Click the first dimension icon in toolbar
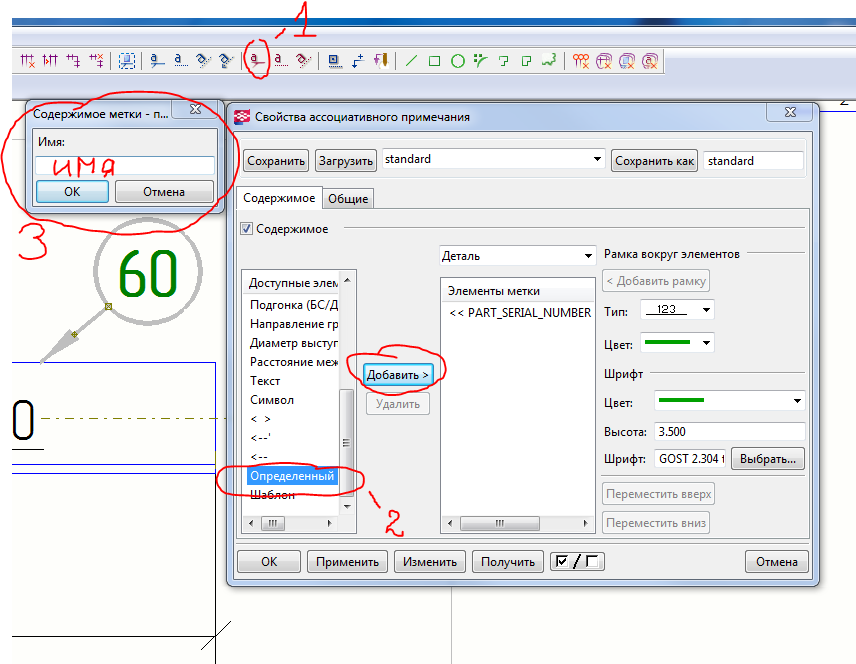 coord(28,61)
